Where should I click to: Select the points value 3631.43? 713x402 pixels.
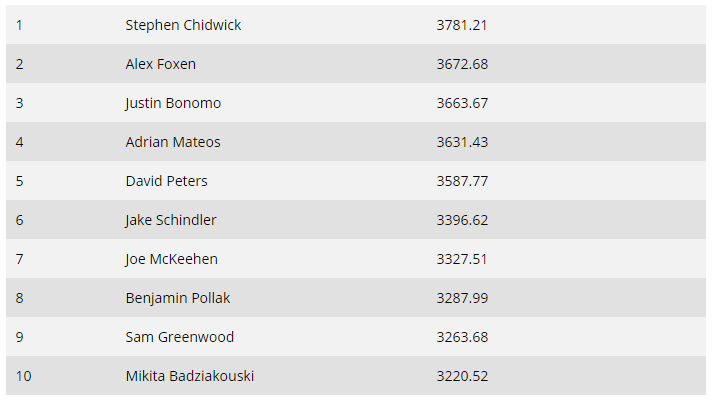[x=462, y=142]
